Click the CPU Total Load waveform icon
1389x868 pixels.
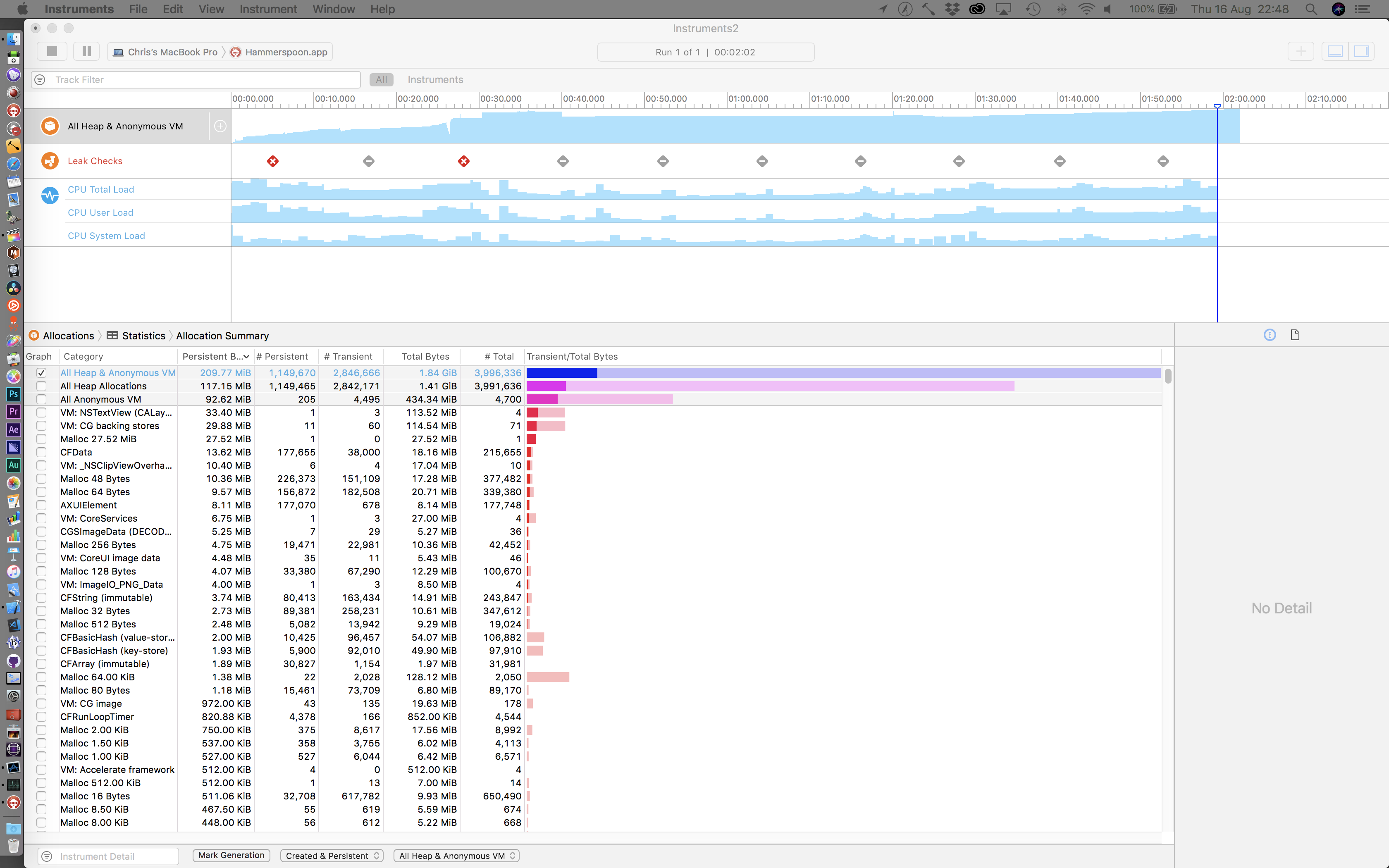click(50, 195)
